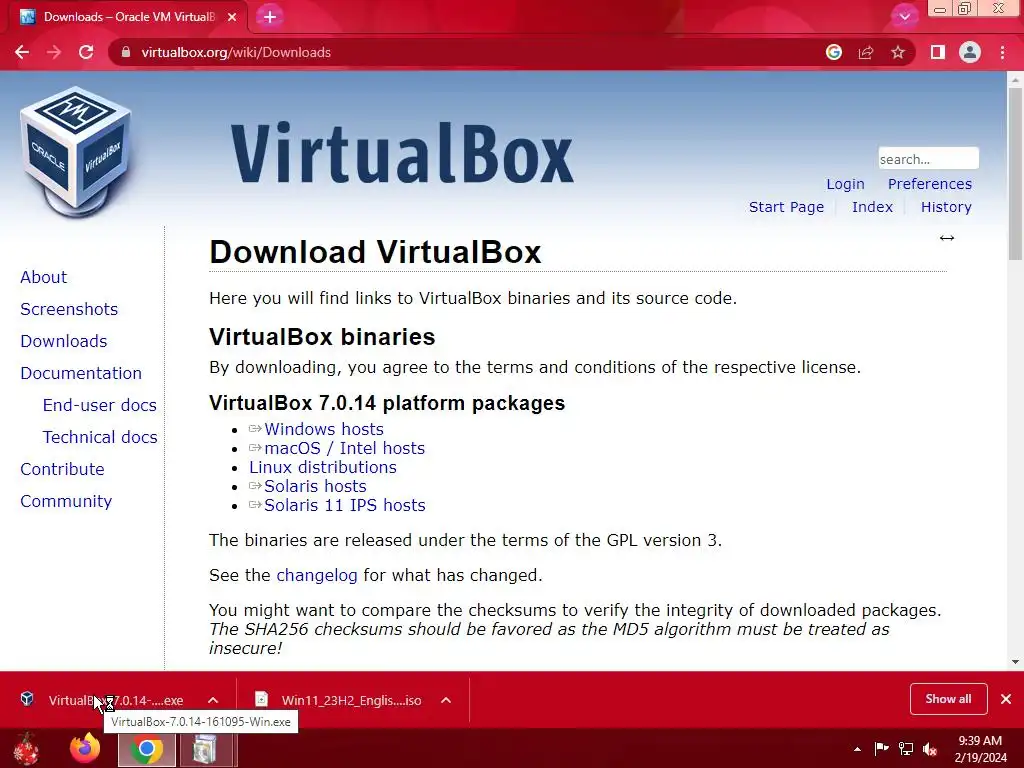Image resolution: width=1024 pixels, height=768 pixels.
Task: Close the Downloads tab
Action: click(x=232, y=17)
